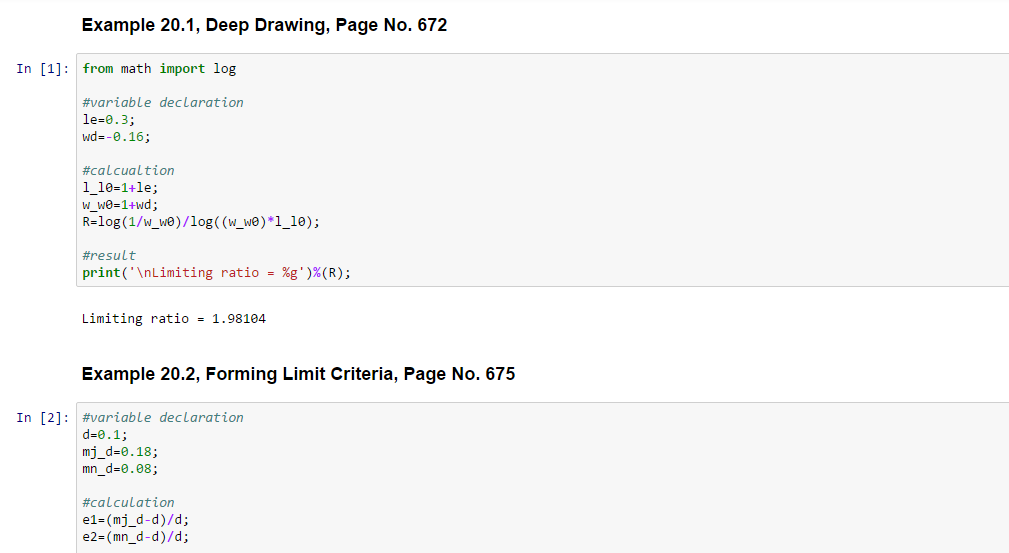Select the In [2] cell prompt
The width and height of the screenshot is (1009, 553).
(x=43, y=418)
